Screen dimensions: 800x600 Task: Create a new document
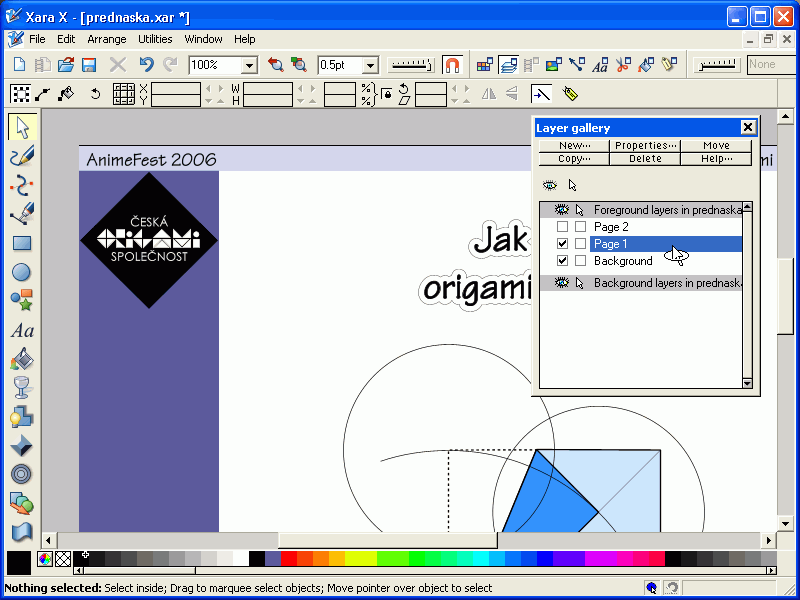(19, 65)
